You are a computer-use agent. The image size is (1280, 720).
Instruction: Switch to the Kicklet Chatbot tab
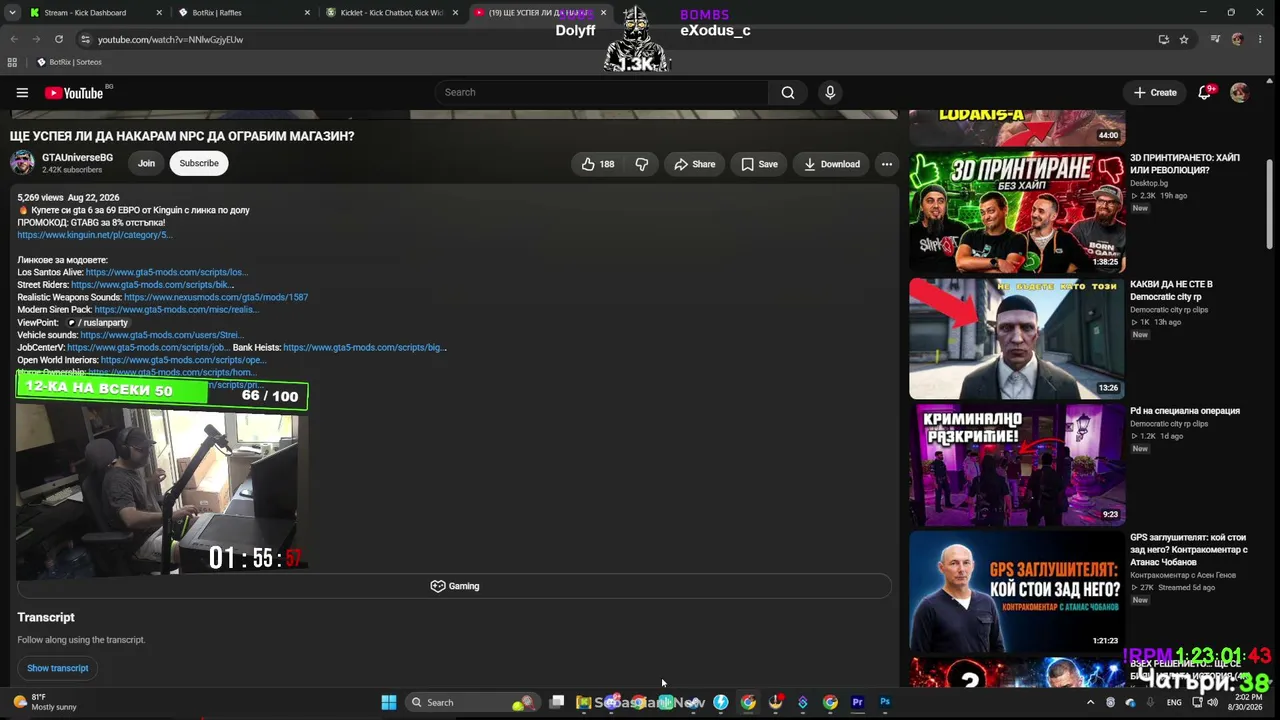(x=392, y=13)
